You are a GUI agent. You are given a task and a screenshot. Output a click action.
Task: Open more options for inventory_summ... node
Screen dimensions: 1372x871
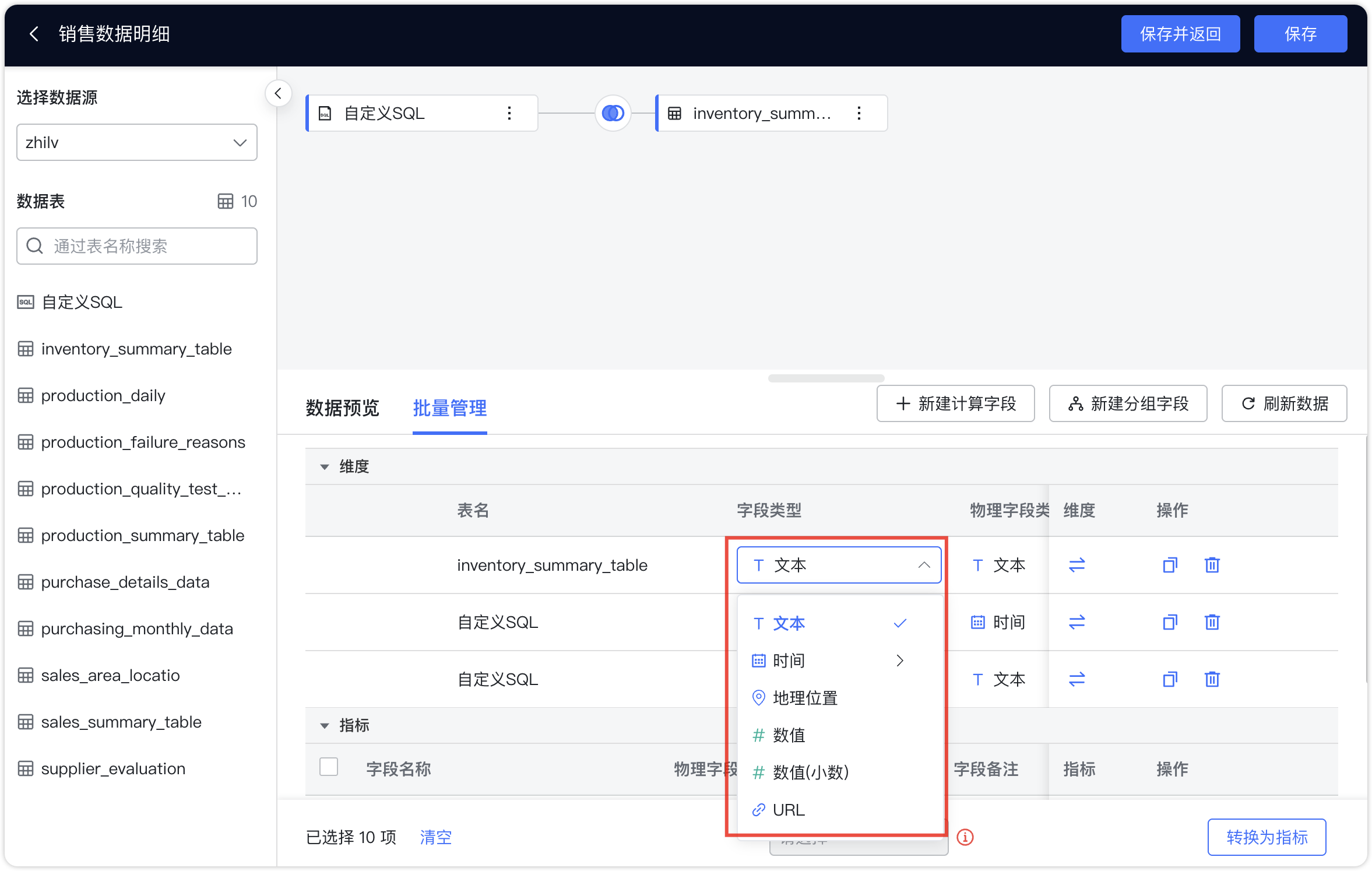click(x=859, y=113)
